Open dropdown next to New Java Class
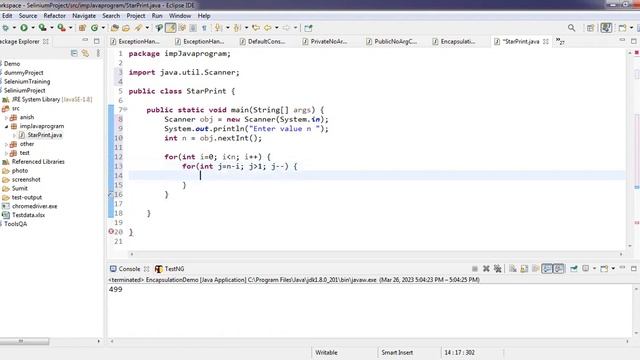The width and height of the screenshot is (640, 360). point(103,28)
